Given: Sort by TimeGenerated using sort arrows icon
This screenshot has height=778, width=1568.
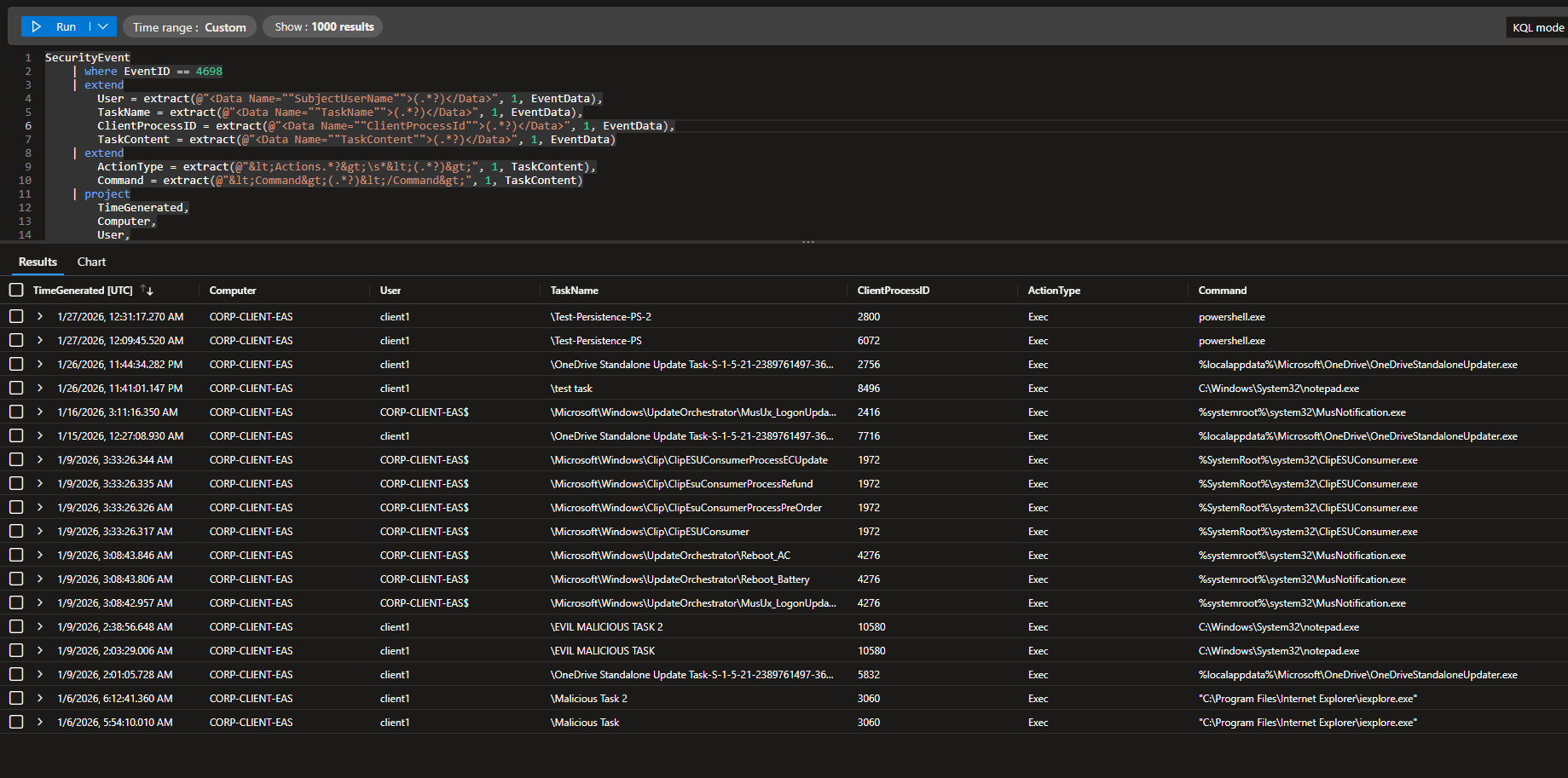Looking at the screenshot, I should coord(148,291).
